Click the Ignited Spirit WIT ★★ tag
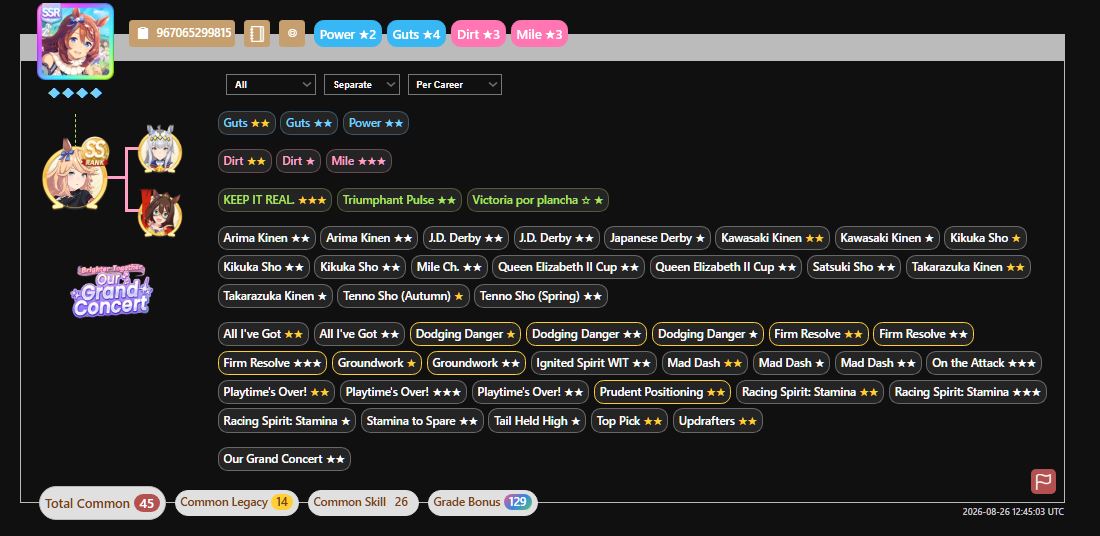The image size is (1100, 536). (x=593, y=363)
